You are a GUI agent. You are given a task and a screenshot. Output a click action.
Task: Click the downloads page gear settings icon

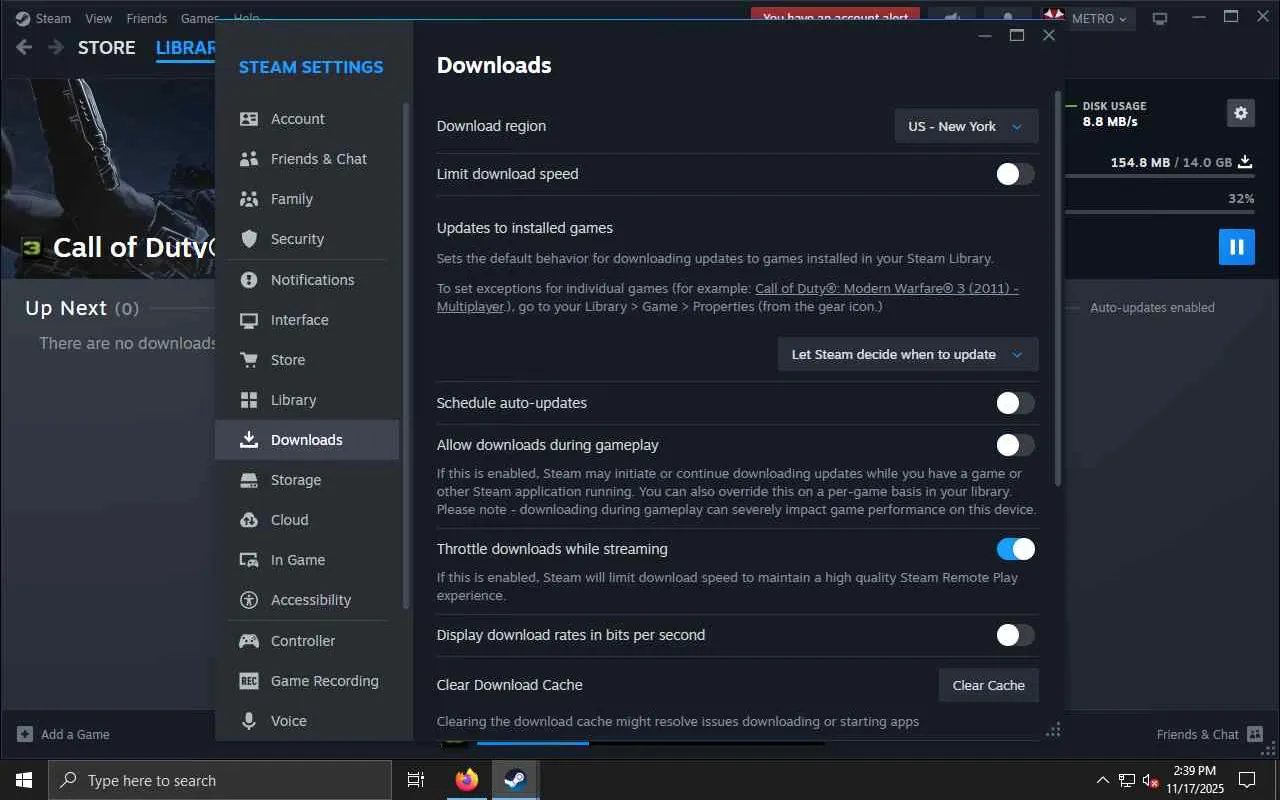click(1241, 113)
